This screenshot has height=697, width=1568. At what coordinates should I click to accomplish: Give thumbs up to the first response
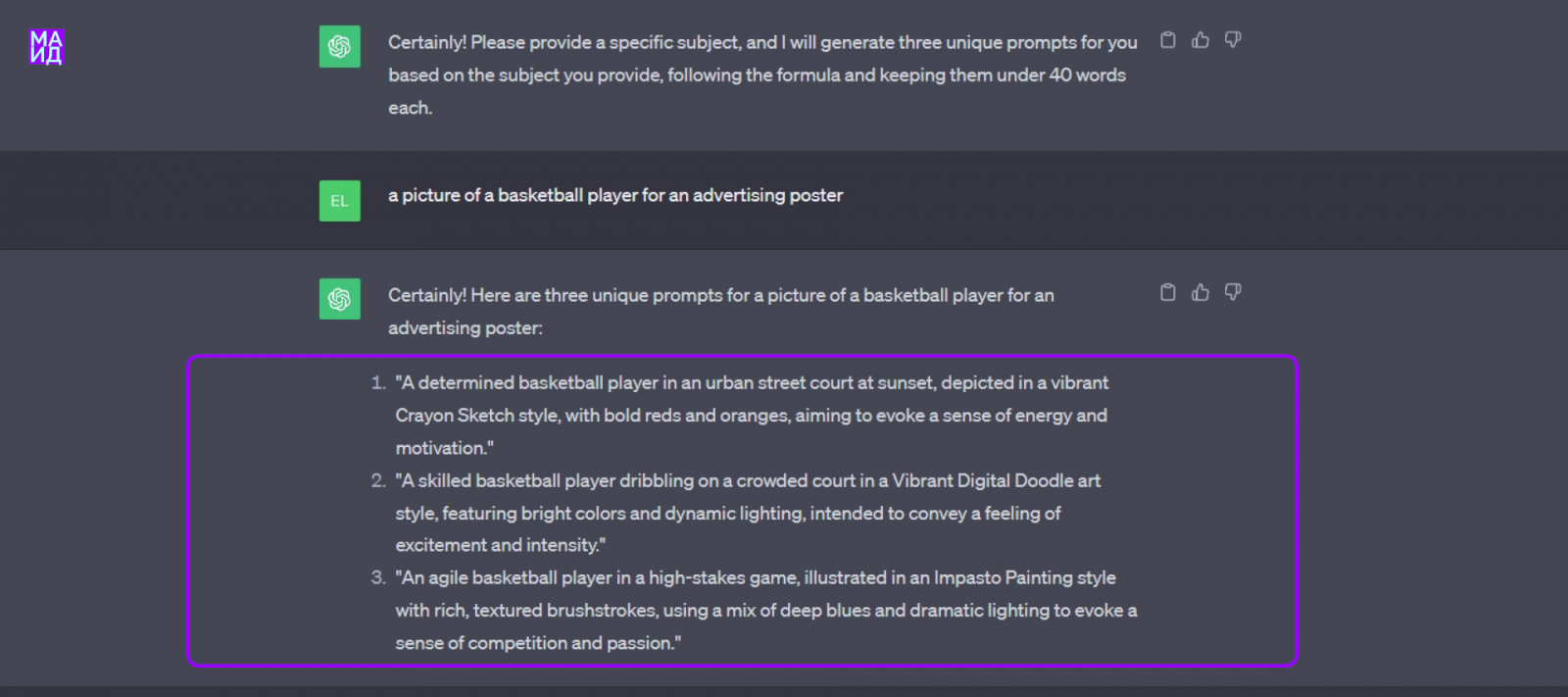tap(1200, 40)
